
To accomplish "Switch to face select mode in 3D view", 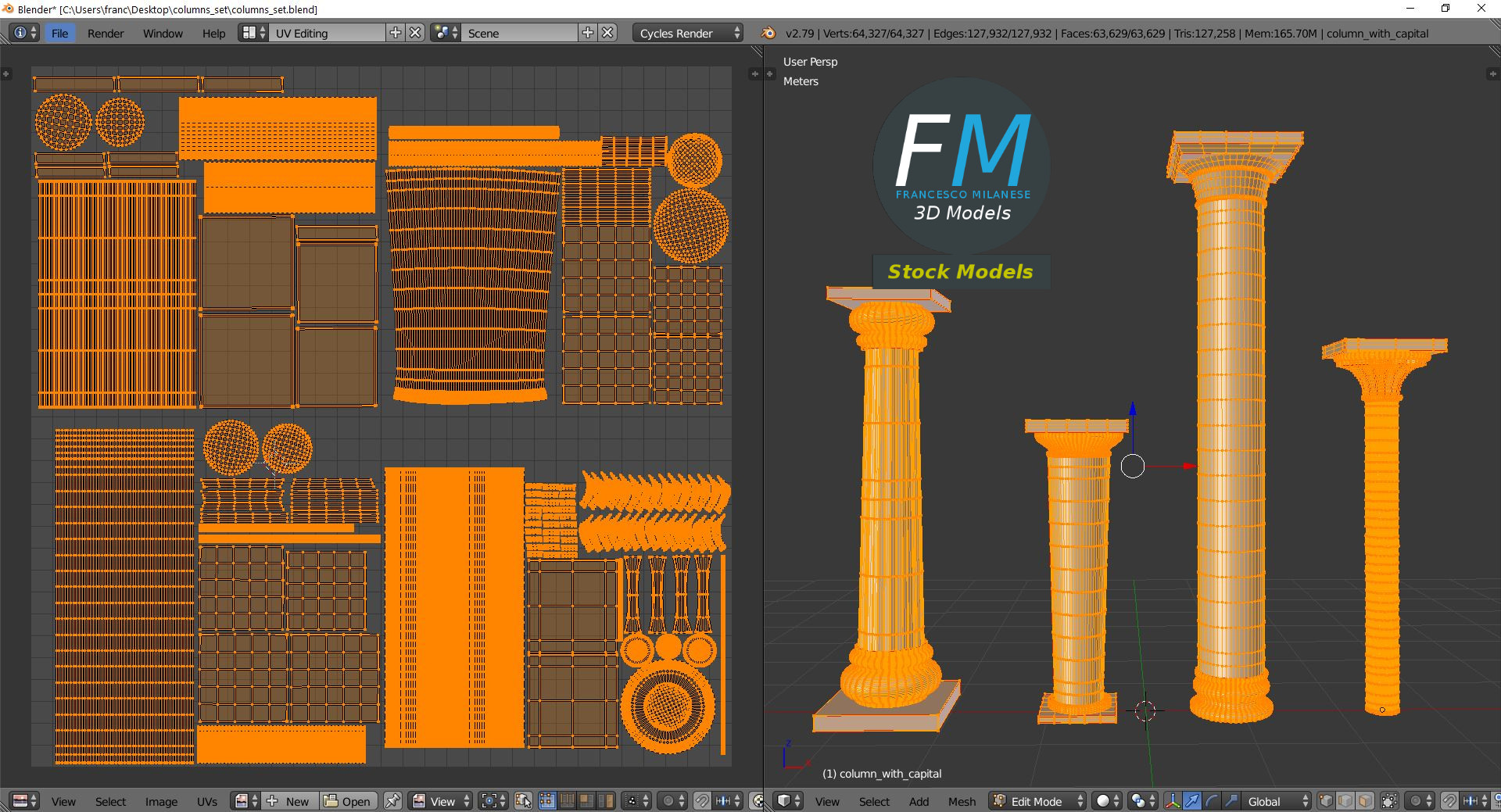I will click(1365, 801).
